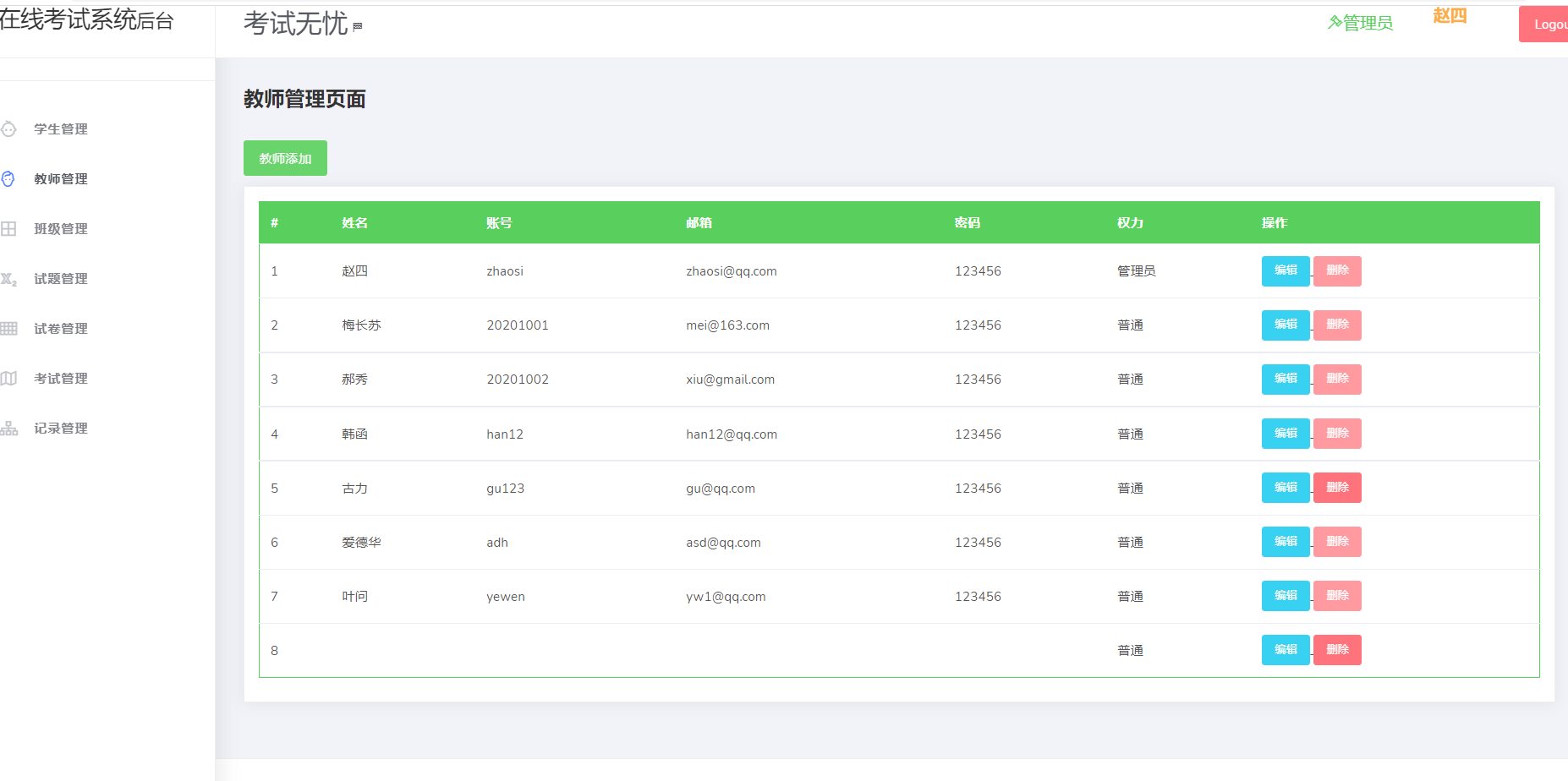Edit teacher 赵四's row
Screen dimensions: 1568x781
1285,271
